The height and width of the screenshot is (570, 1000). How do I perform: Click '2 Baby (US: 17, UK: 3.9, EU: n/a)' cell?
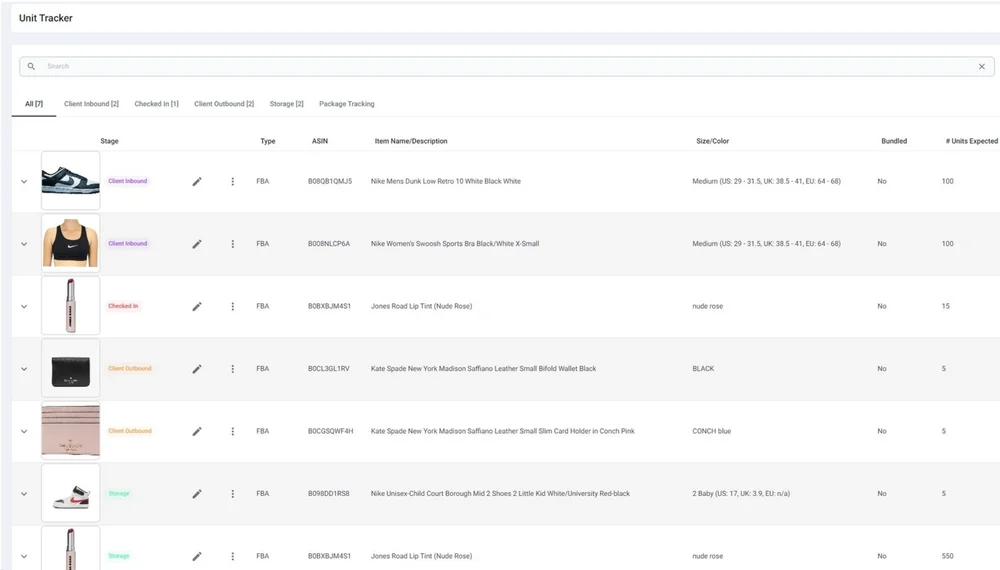point(741,493)
